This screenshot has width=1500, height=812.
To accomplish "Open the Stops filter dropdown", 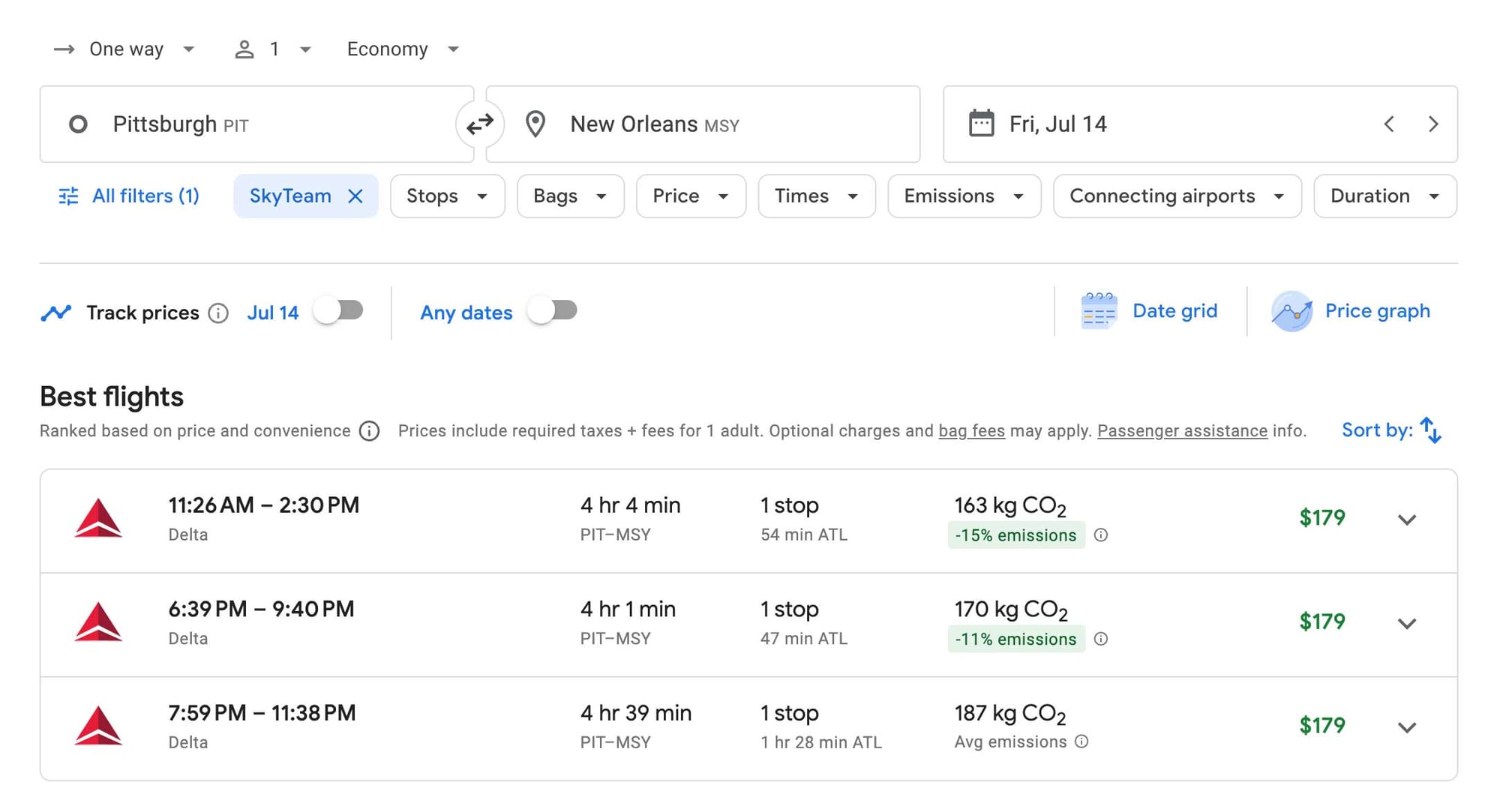I will 447,196.
